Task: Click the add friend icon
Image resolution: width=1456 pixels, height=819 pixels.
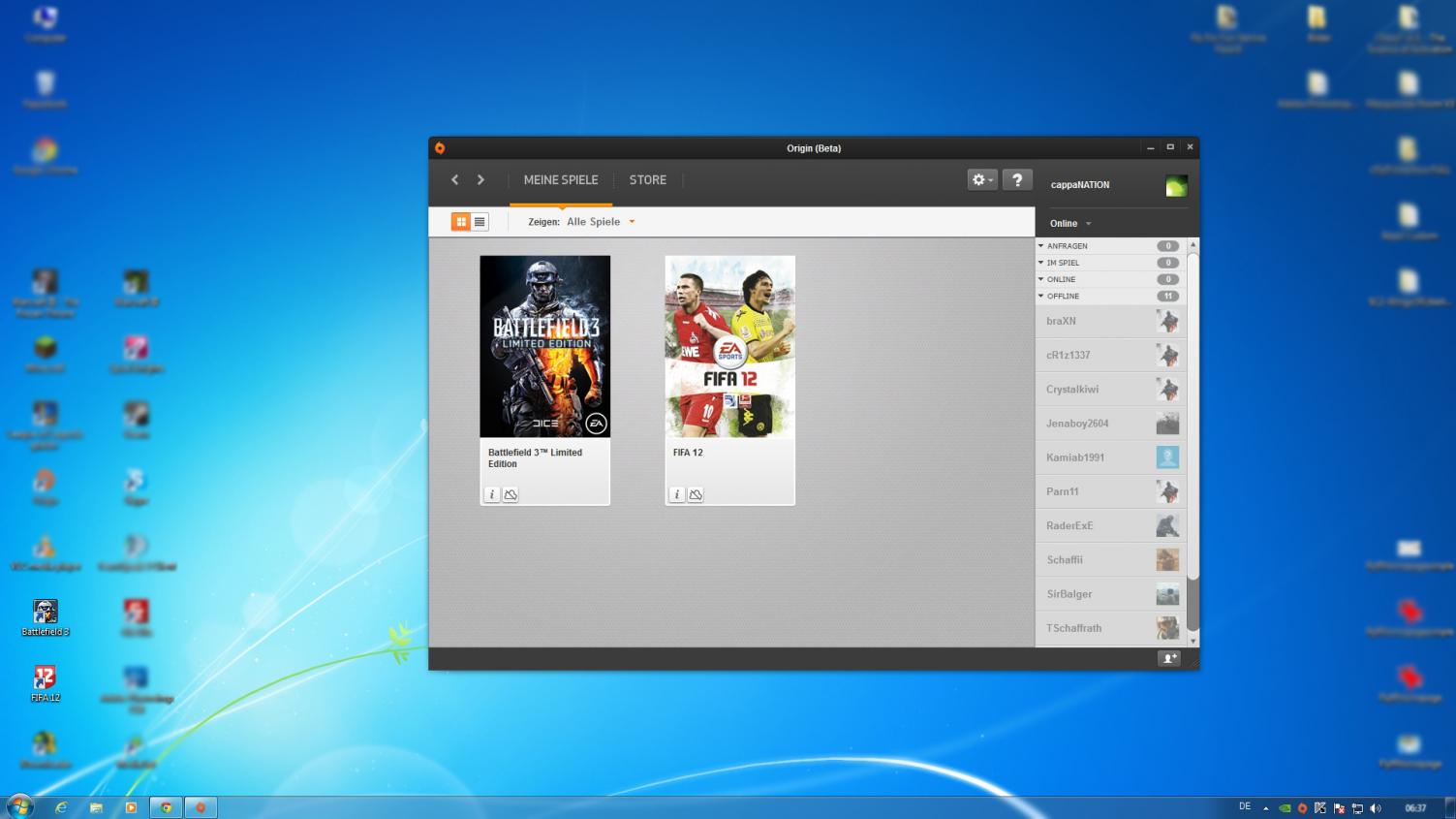Action: tap(1169, 658)
